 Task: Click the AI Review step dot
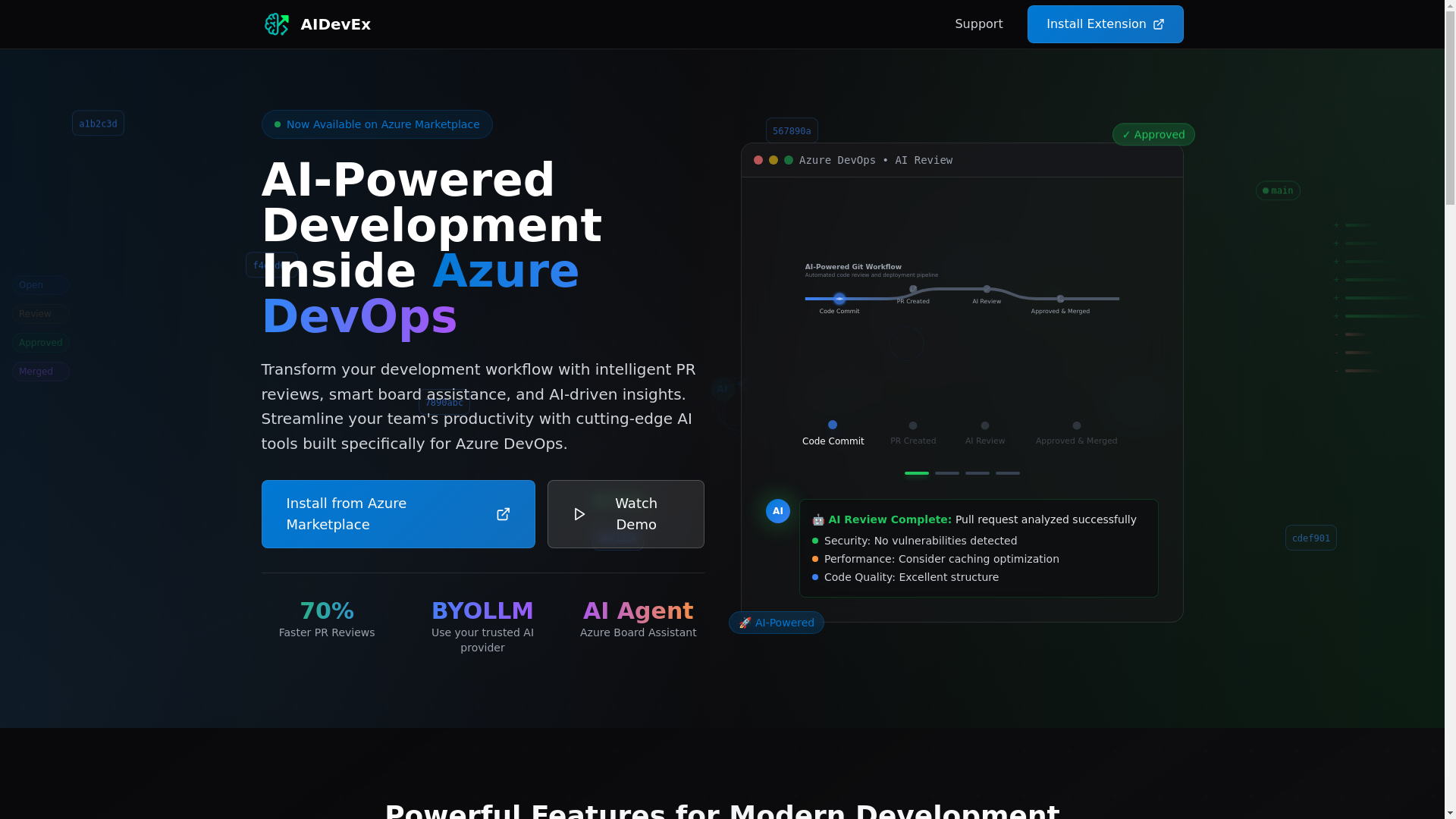click(985, 425)
